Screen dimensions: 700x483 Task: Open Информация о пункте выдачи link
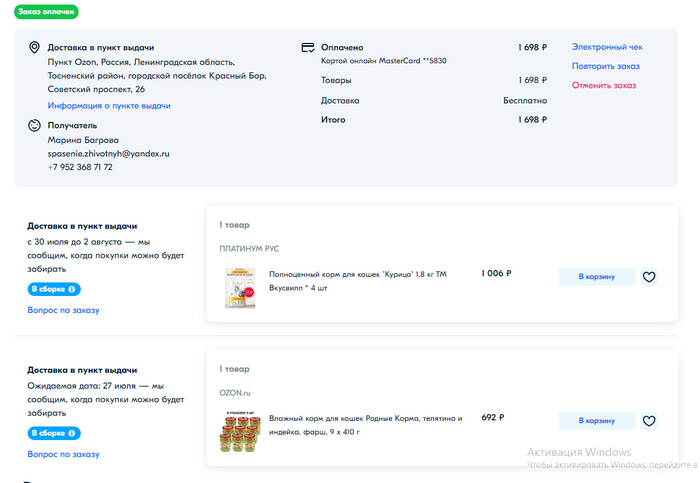(109, 105)
